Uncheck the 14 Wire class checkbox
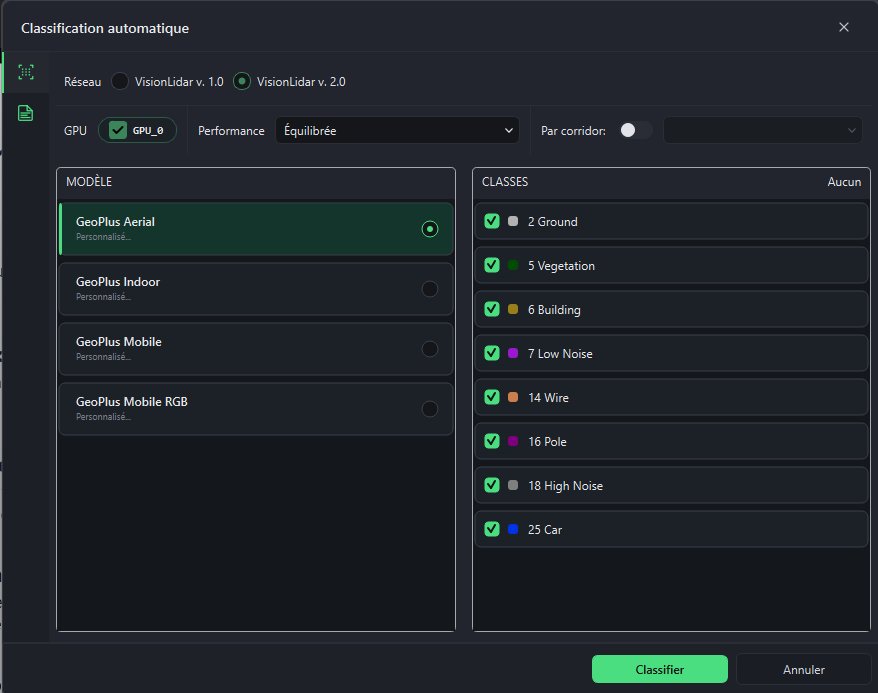878x693 pixels. [492, 397]
